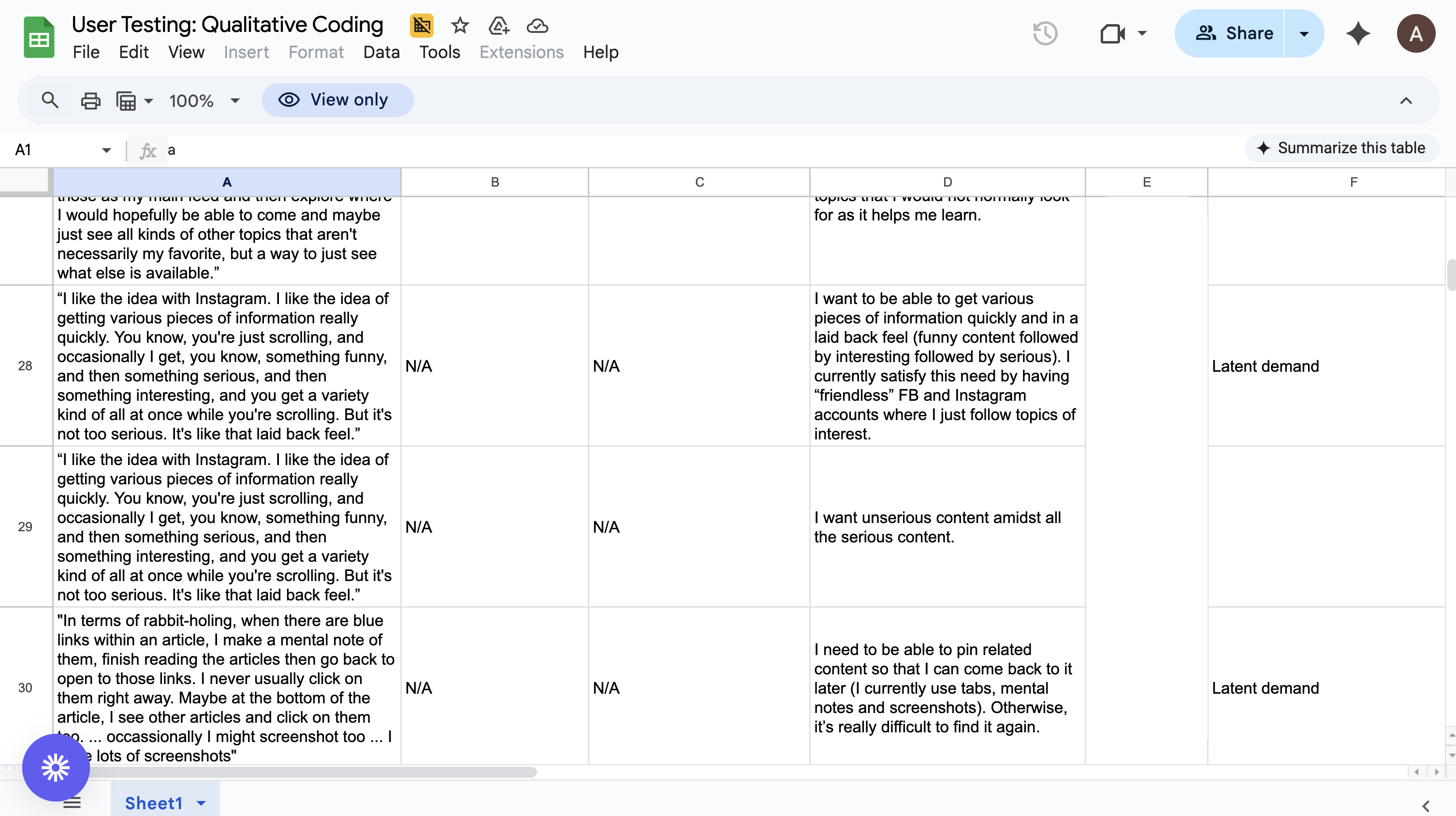1456x816 pixels.
Task: Click the search magnifier icon
Action: [x=50, y=101]
